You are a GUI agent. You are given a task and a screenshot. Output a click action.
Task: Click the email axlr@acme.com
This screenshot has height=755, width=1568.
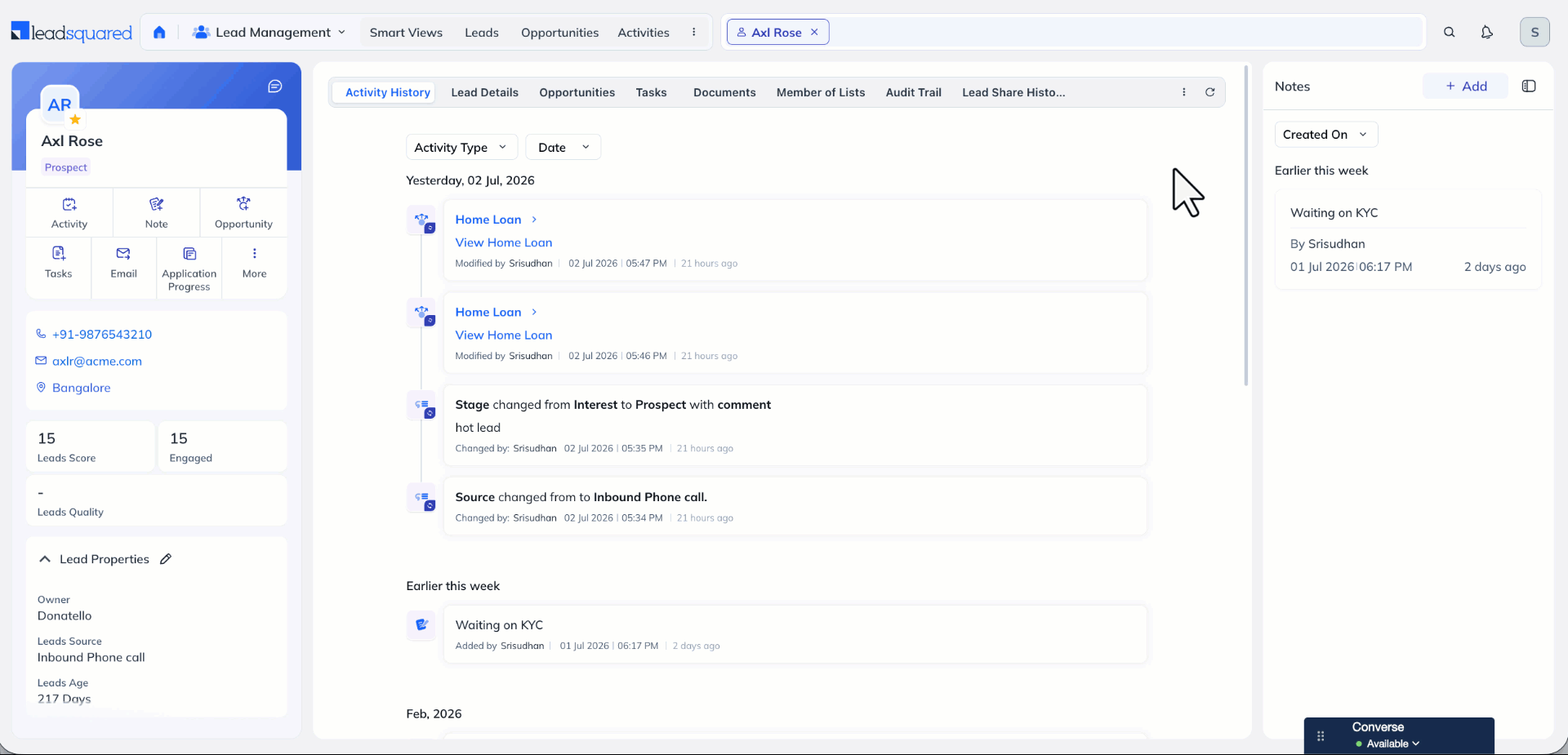96,361
